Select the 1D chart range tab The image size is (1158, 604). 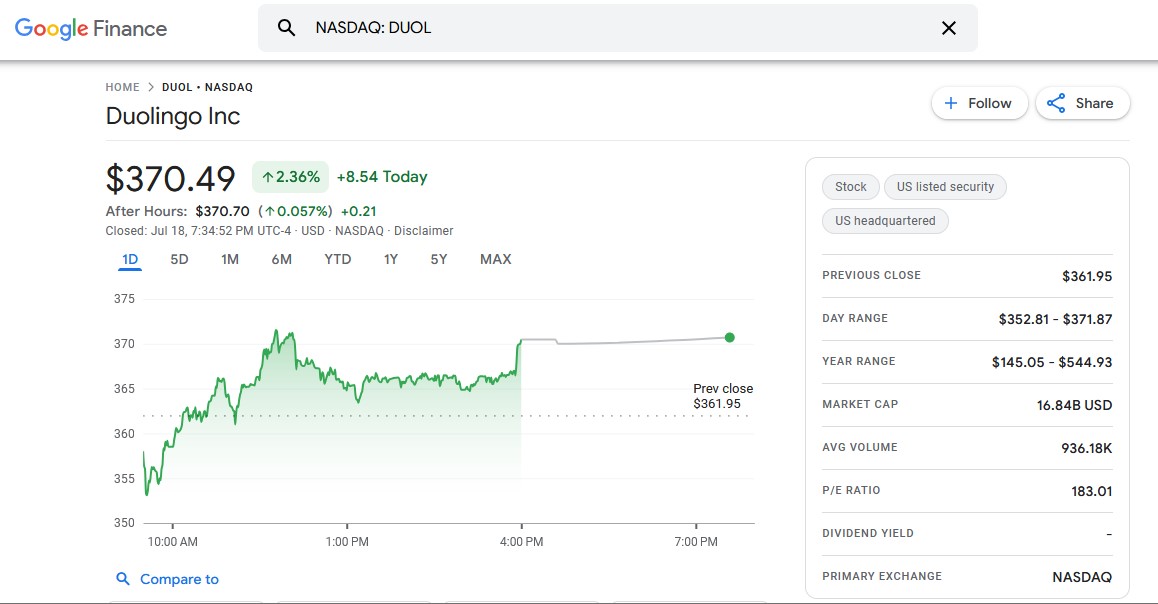(130, 259)
